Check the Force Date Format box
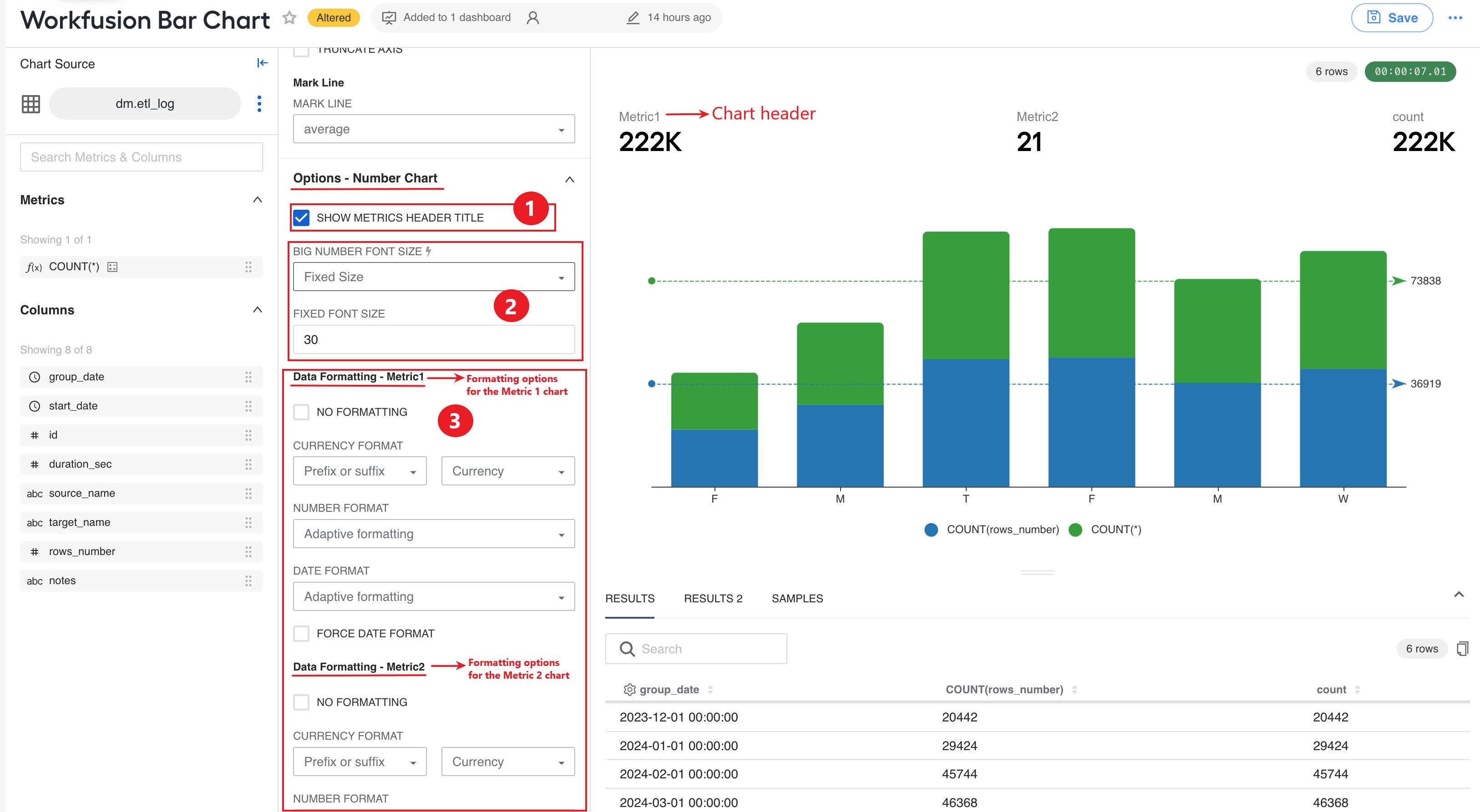This screenshot has width=1480, height=812. [x=301, y=633]
